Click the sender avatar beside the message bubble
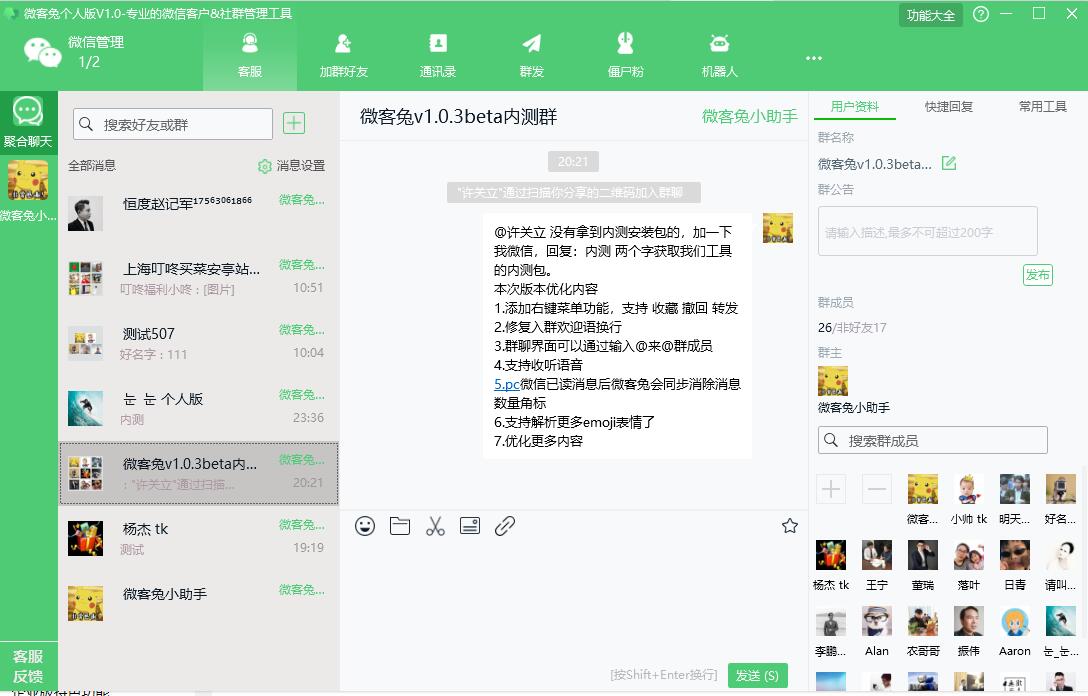The width and height of the screenshot is (1088, 696). [x=777, y=228]
